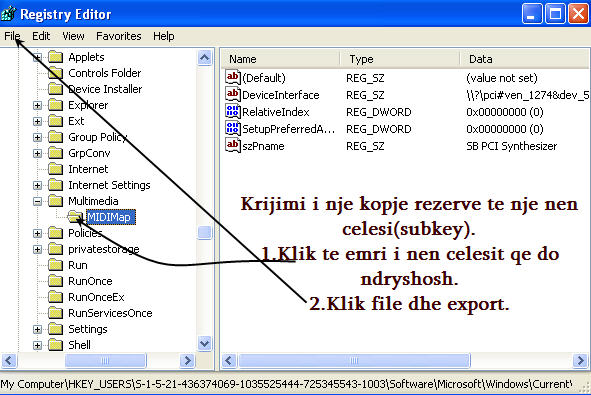Click the open MIDIMap folder icon

[x=75, y=217]
